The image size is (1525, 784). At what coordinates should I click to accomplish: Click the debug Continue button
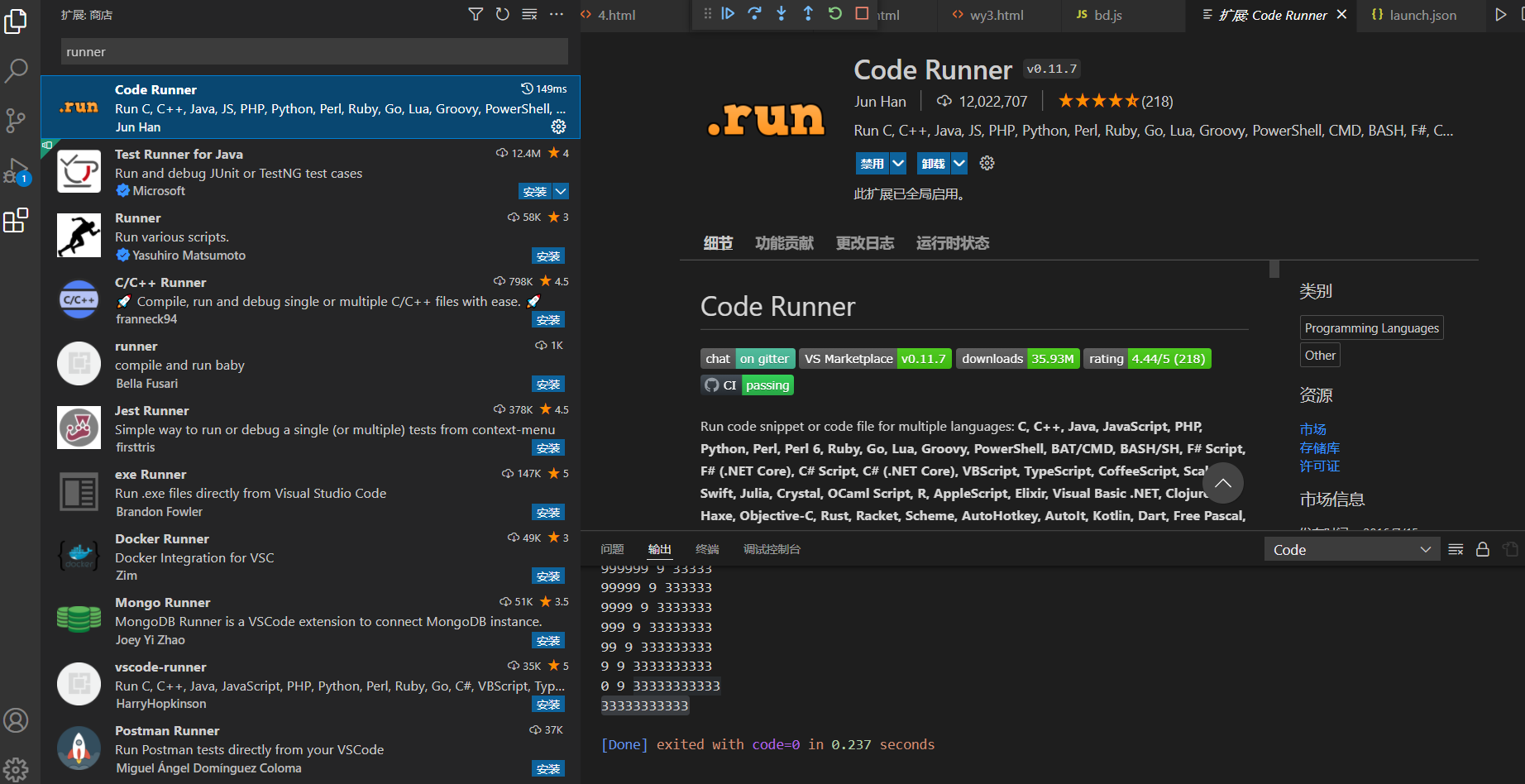pyautogui.click(x=728, y=13)
